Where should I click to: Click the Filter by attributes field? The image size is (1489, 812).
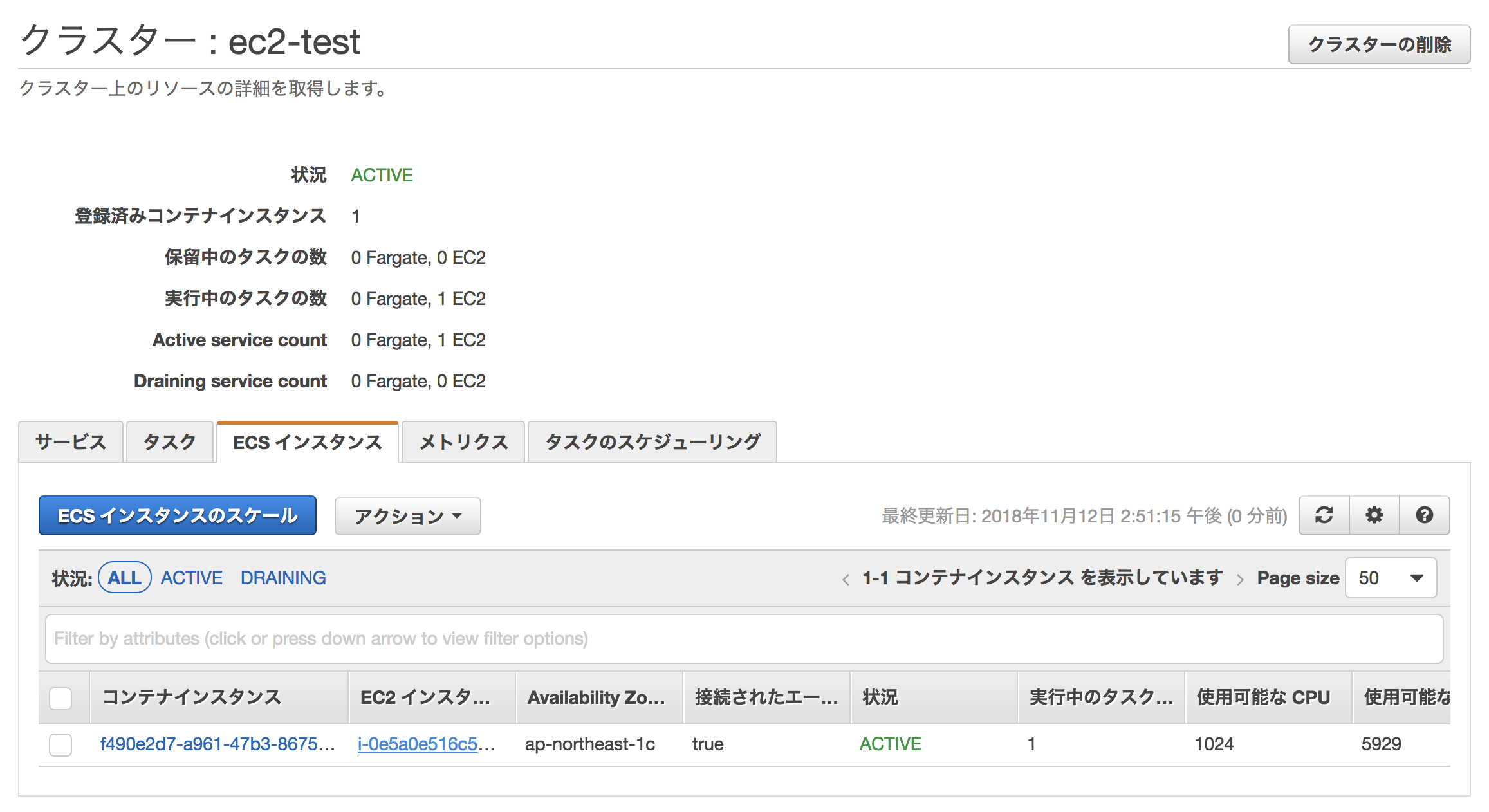(744, 639)
